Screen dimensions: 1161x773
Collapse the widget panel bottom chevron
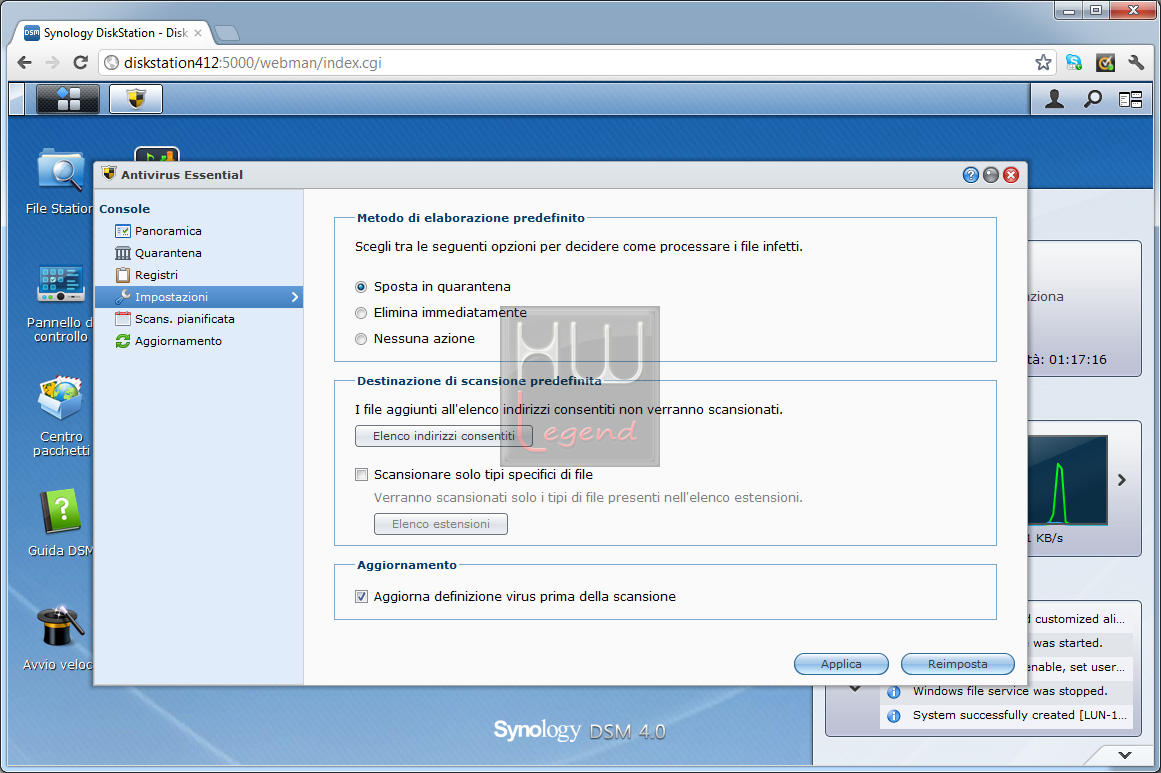pyautogui.click(x=1125, y=755)
